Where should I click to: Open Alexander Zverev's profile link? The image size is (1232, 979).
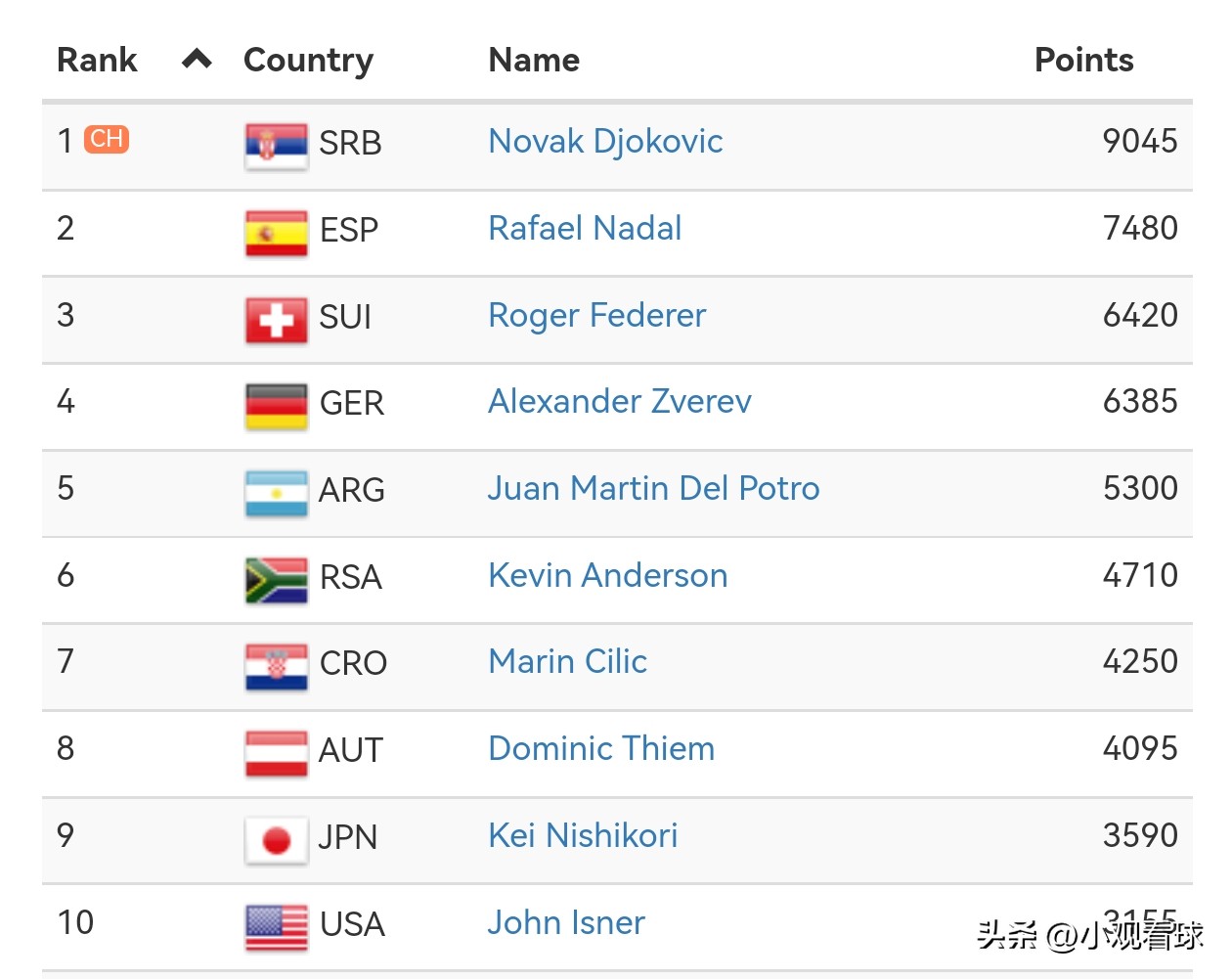point(620,402)
